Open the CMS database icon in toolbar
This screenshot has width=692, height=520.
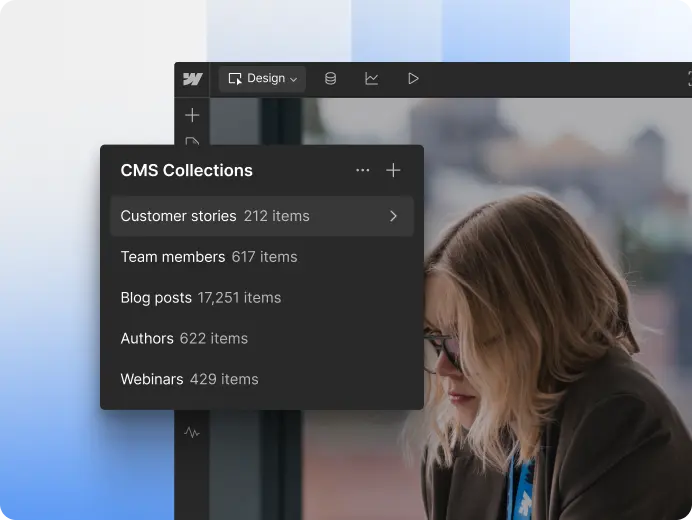(330, 79)
